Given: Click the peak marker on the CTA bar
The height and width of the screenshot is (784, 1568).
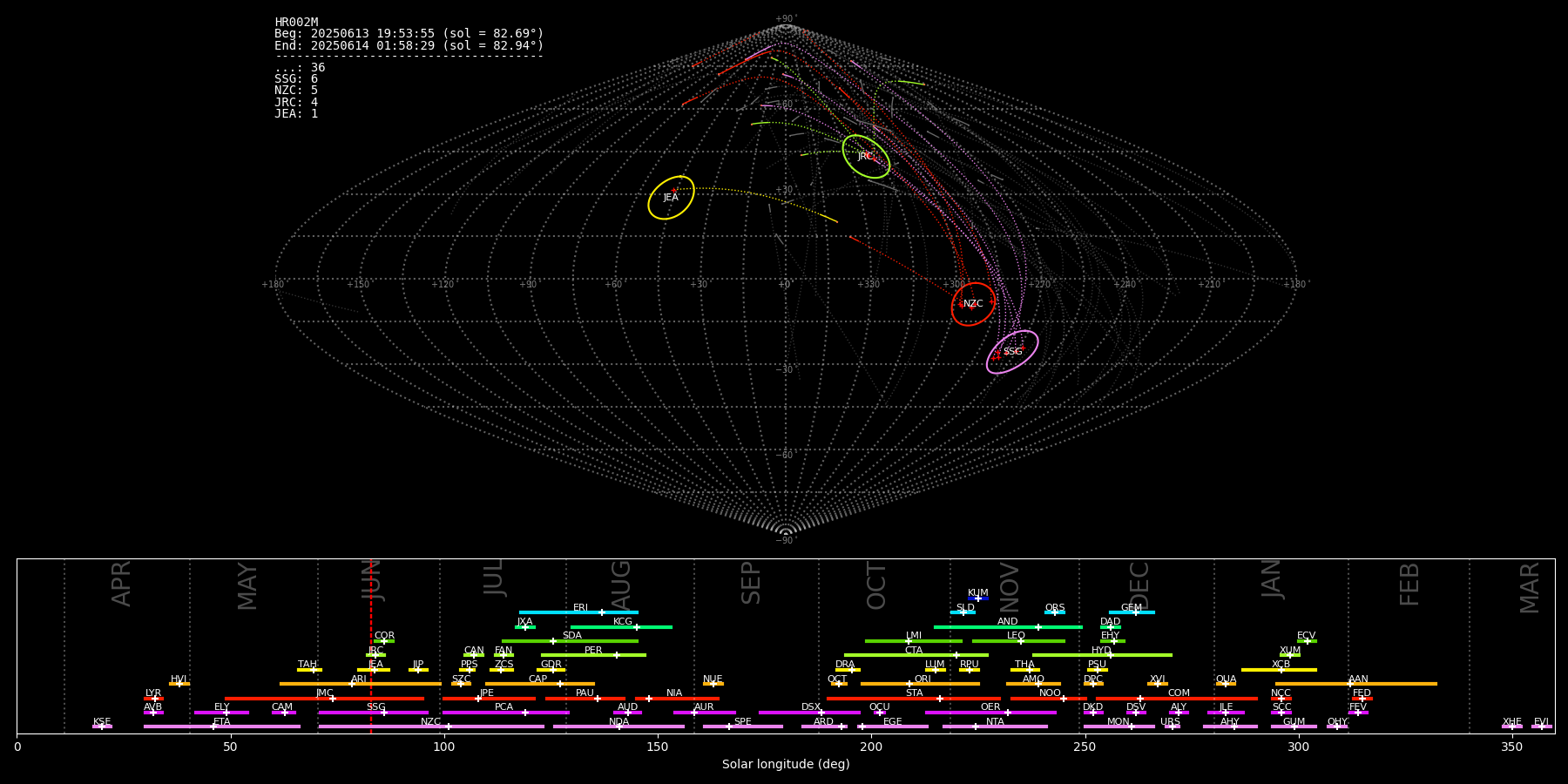Looking at the screenshot, I should click(x=956, y=655).
